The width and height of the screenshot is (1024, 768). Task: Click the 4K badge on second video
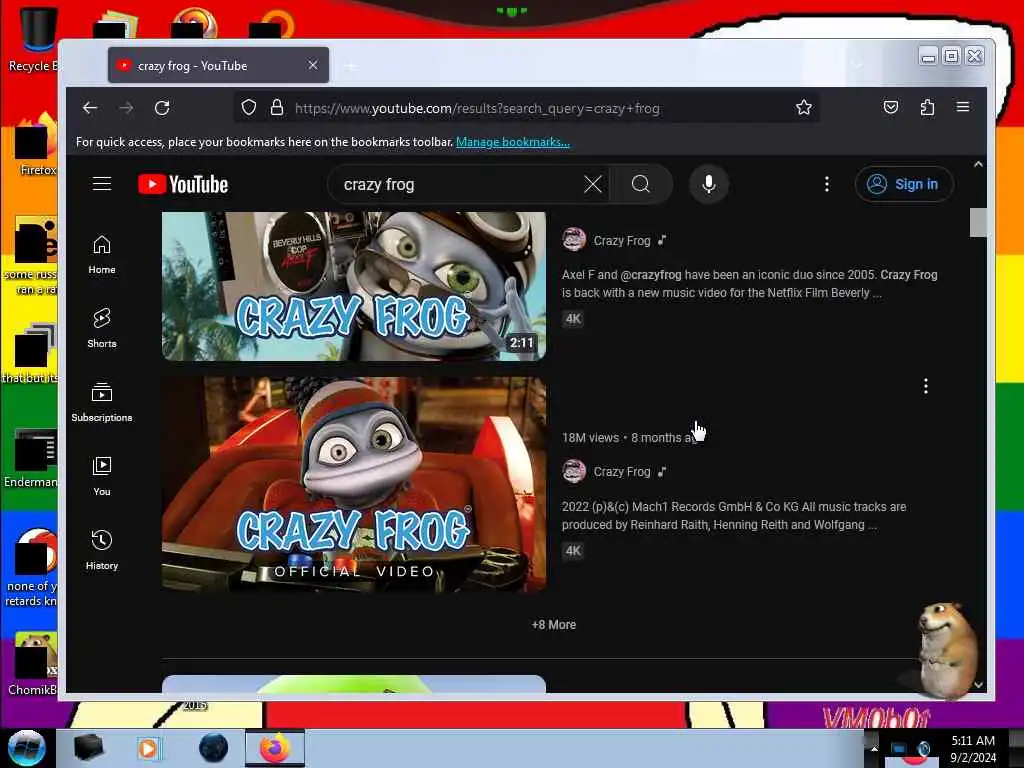point(573,551)
